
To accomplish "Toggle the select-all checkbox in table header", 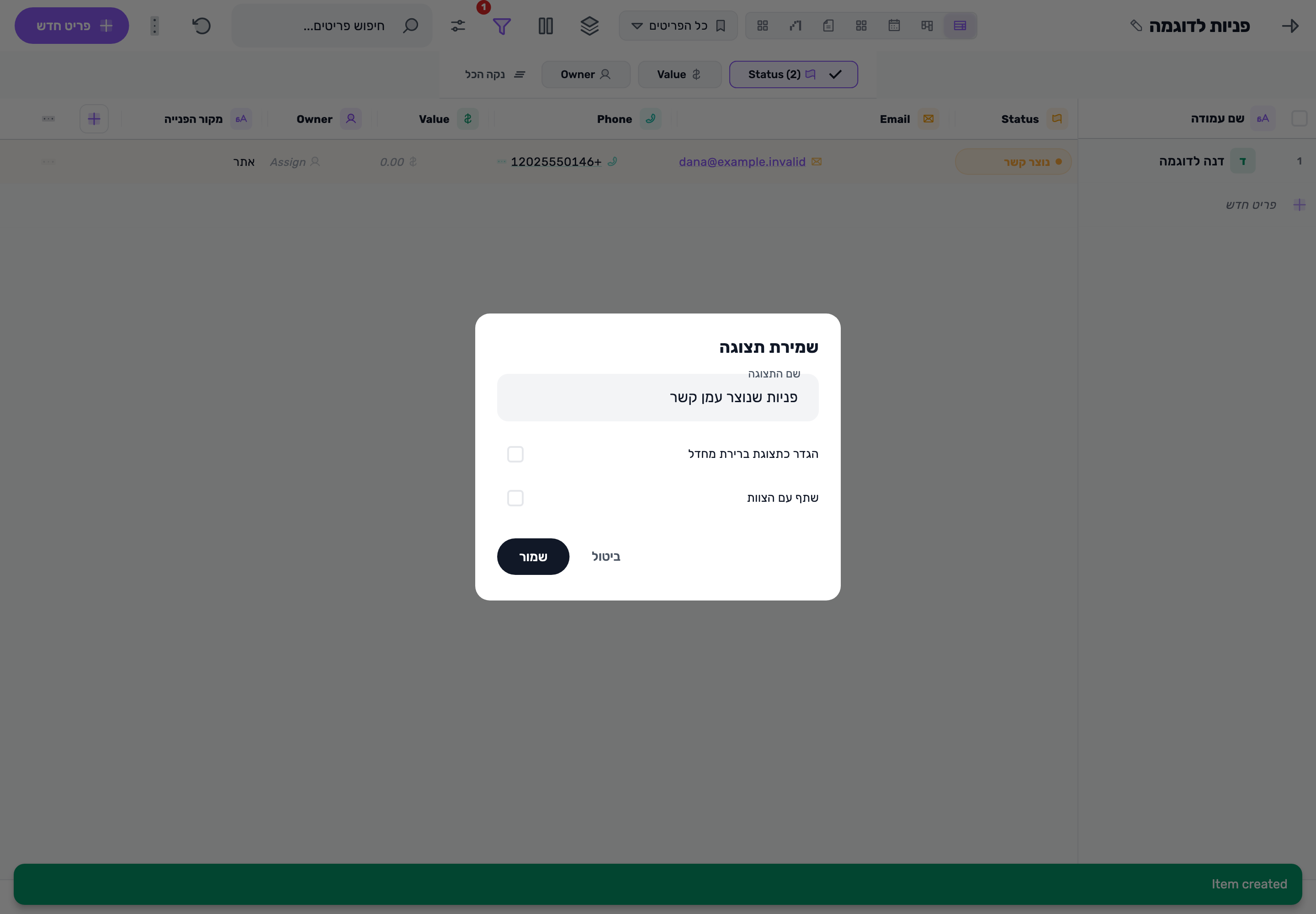I will (1300, 118).
